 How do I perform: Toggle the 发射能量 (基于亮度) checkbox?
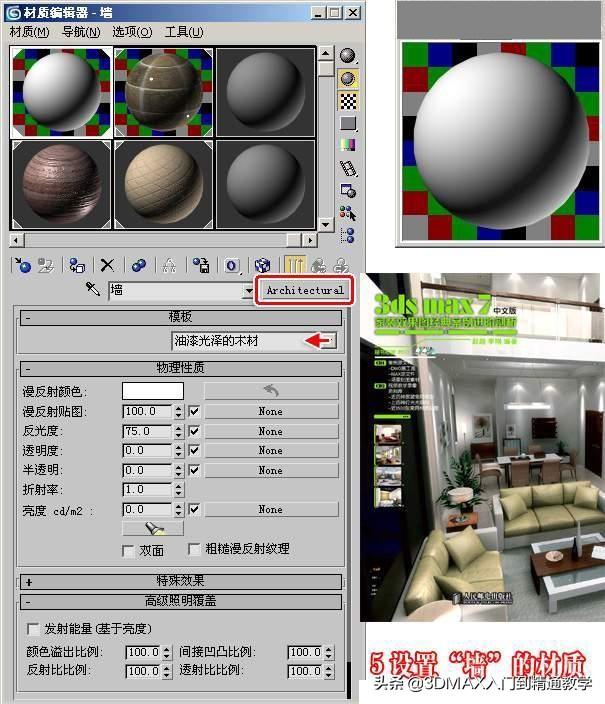coord(33,629)
